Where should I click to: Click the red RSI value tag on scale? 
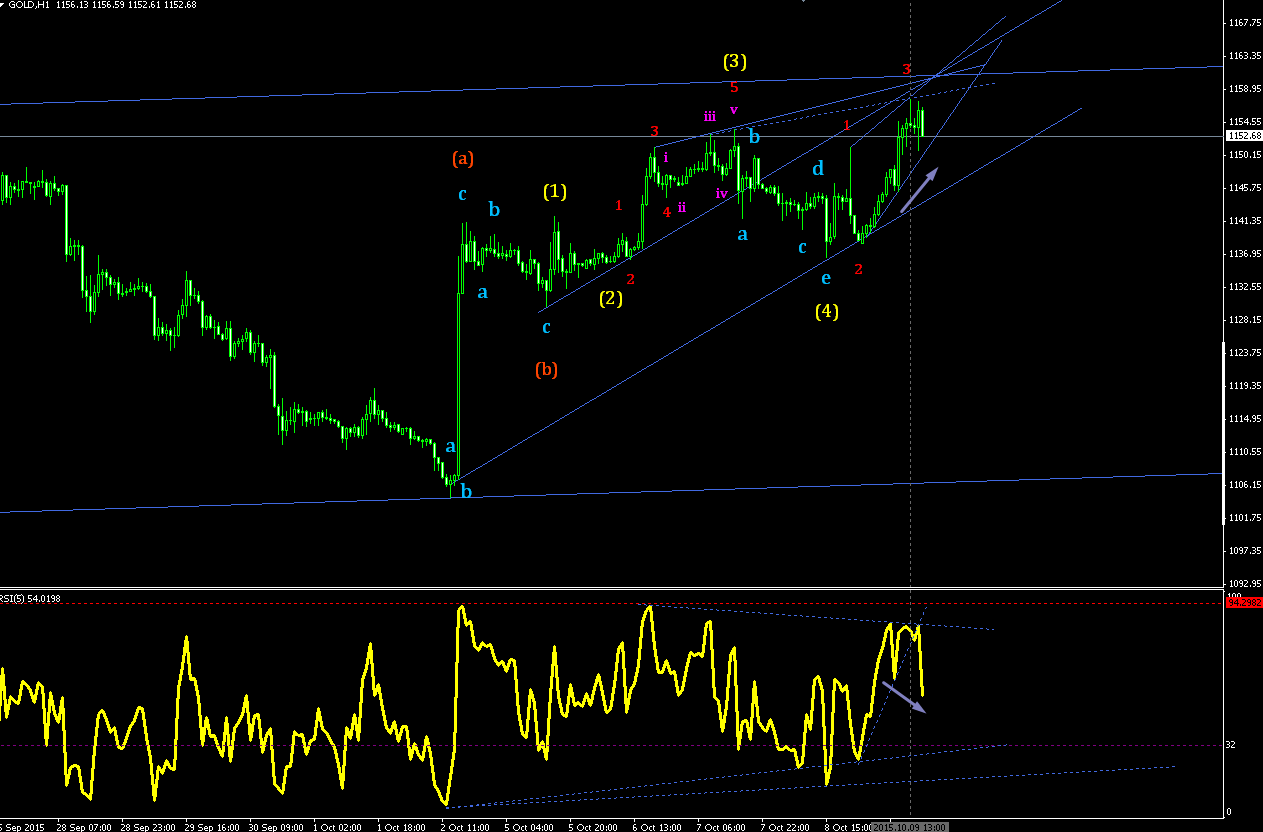point(1242,602)
